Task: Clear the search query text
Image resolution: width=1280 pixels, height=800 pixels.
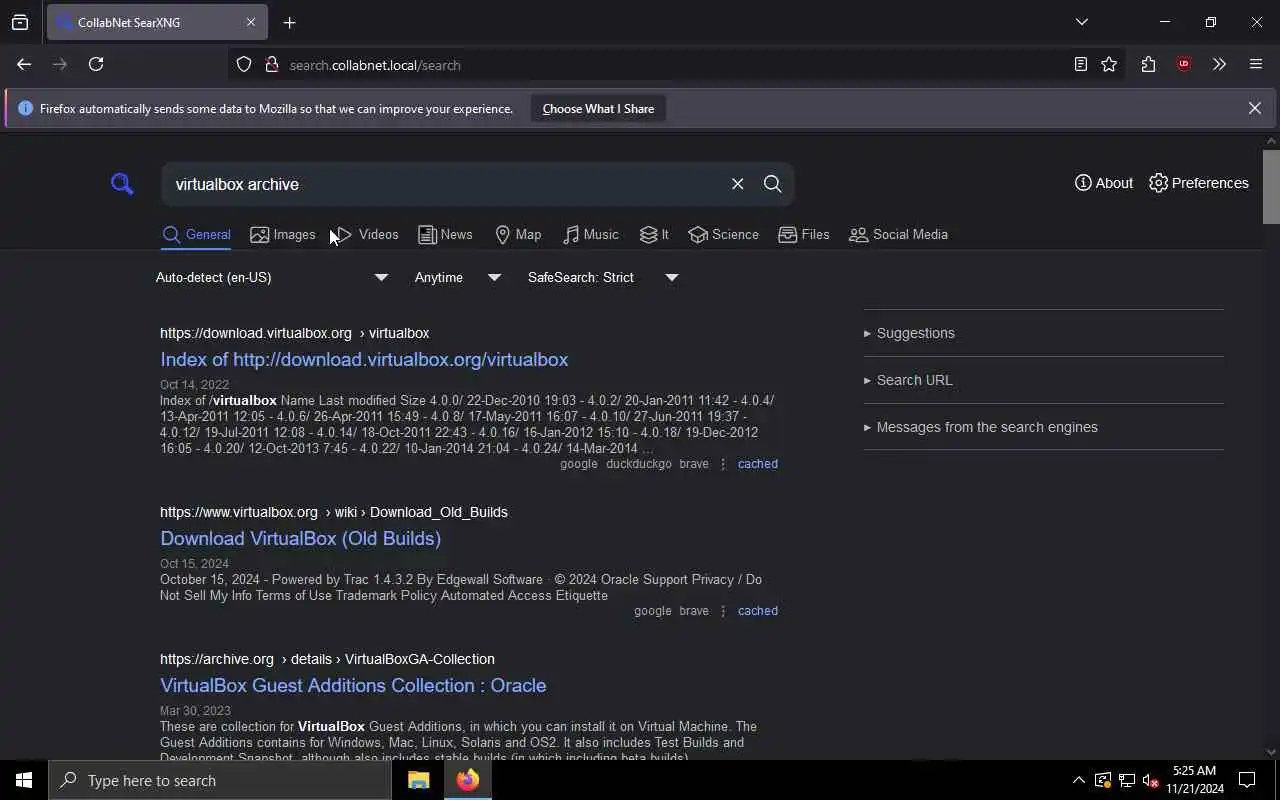Action: coord(737,184)
